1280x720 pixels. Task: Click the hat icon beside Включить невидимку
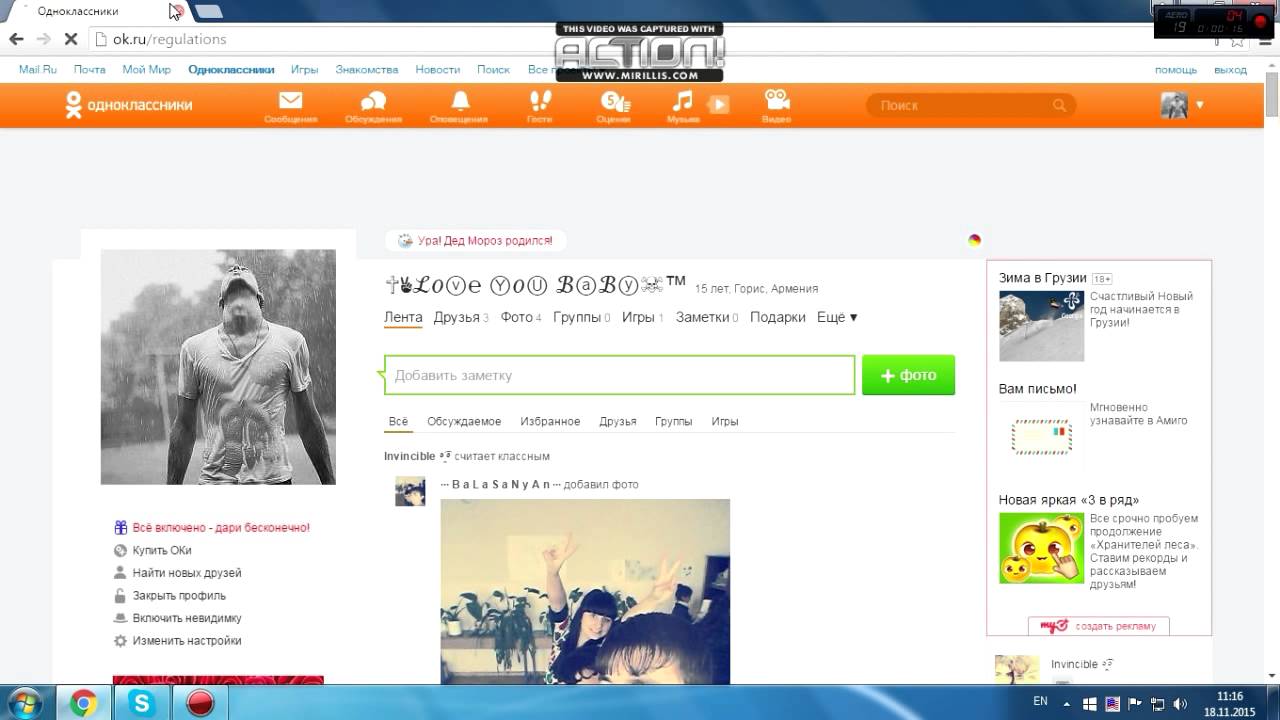click(120, 618)
